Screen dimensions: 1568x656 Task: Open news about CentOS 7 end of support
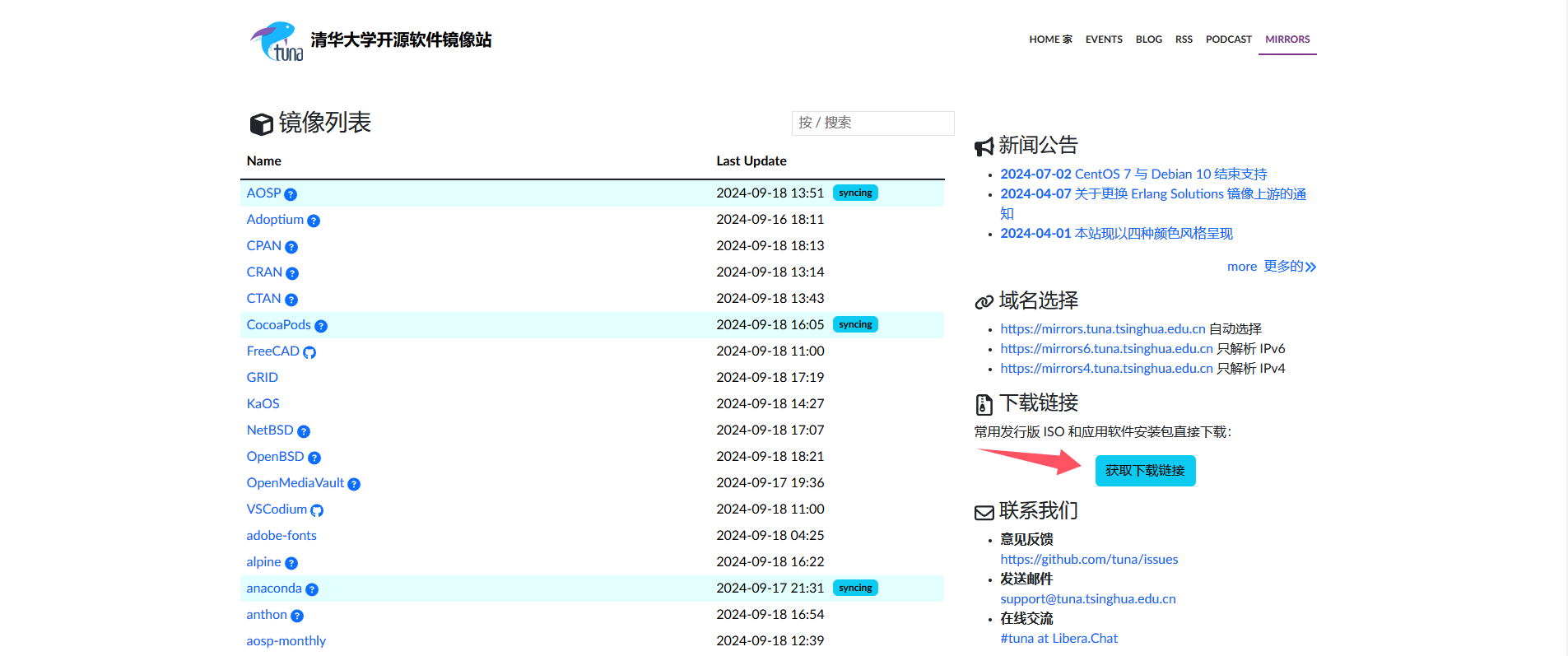click(1133, 174)
